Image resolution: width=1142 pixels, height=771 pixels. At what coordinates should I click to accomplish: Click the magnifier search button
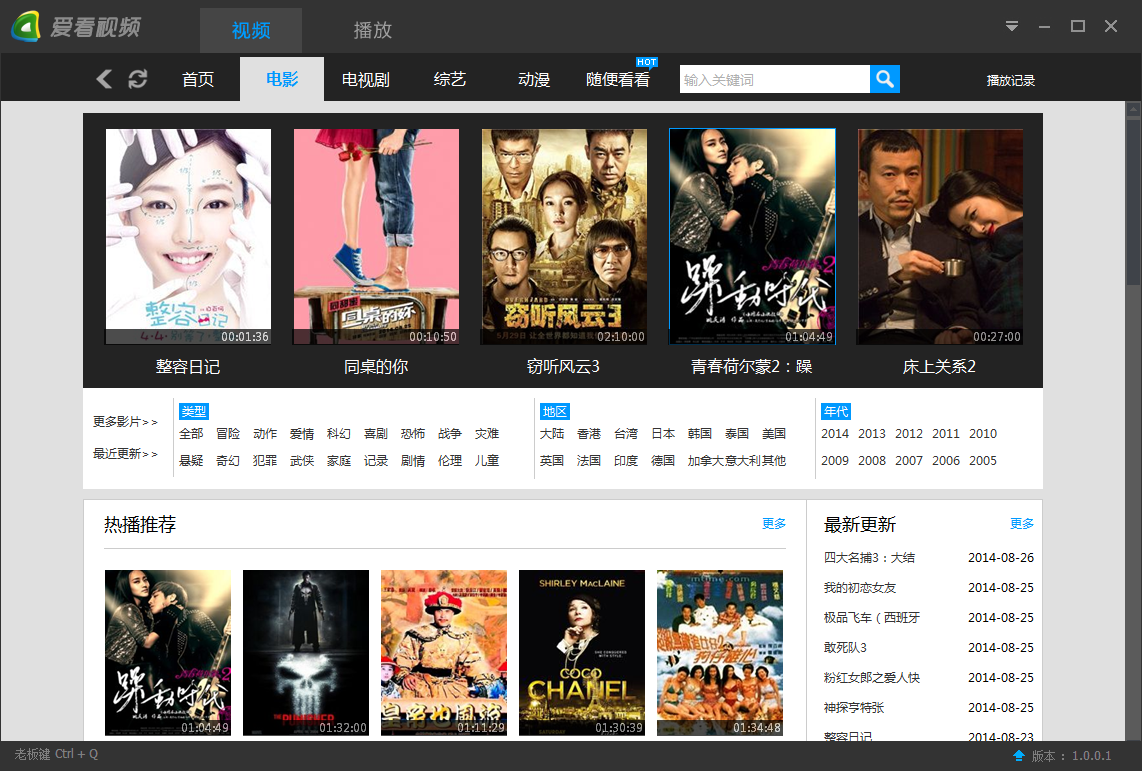pos(885,79)
